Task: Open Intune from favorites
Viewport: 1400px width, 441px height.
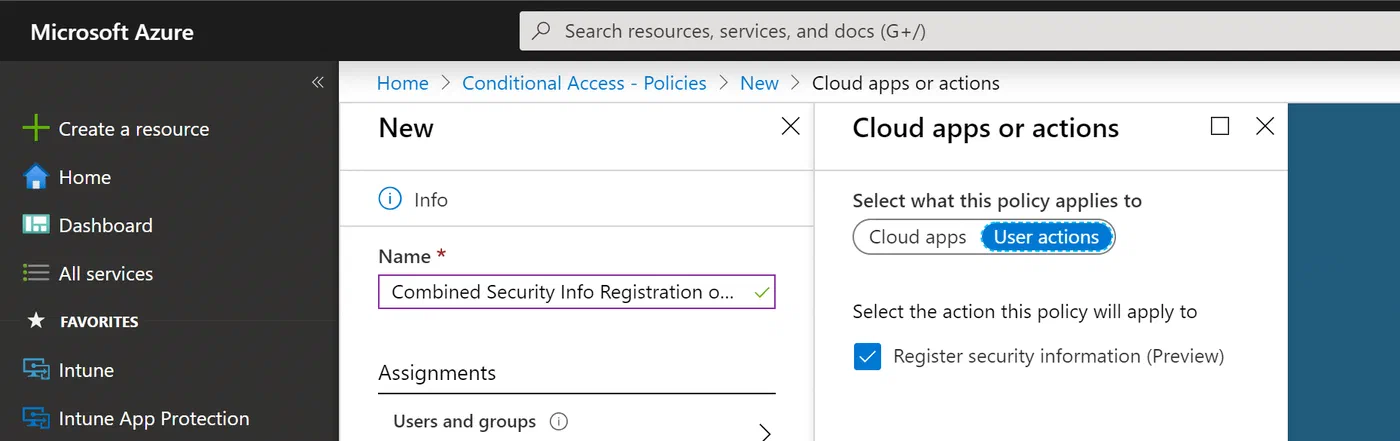Action: [x=86, y=370]
